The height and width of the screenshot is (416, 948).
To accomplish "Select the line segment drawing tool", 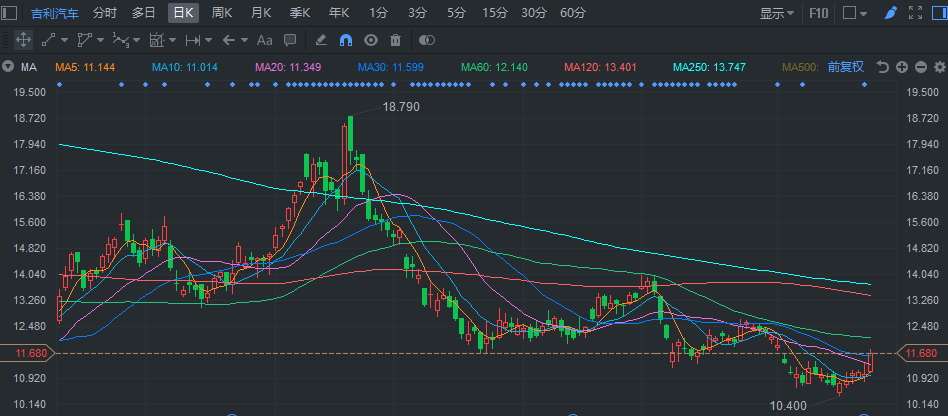I will click(48, 41).
